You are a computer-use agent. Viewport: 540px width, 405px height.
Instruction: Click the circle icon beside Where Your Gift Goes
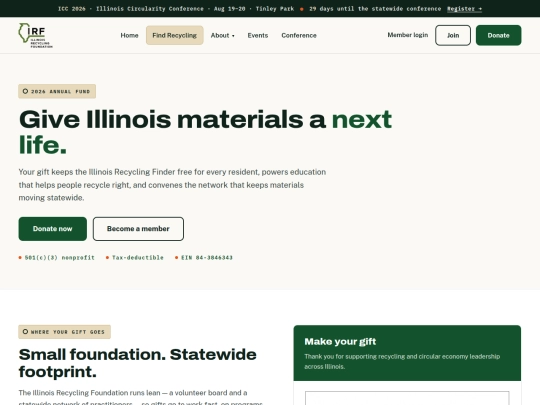(x=25, y=332)
